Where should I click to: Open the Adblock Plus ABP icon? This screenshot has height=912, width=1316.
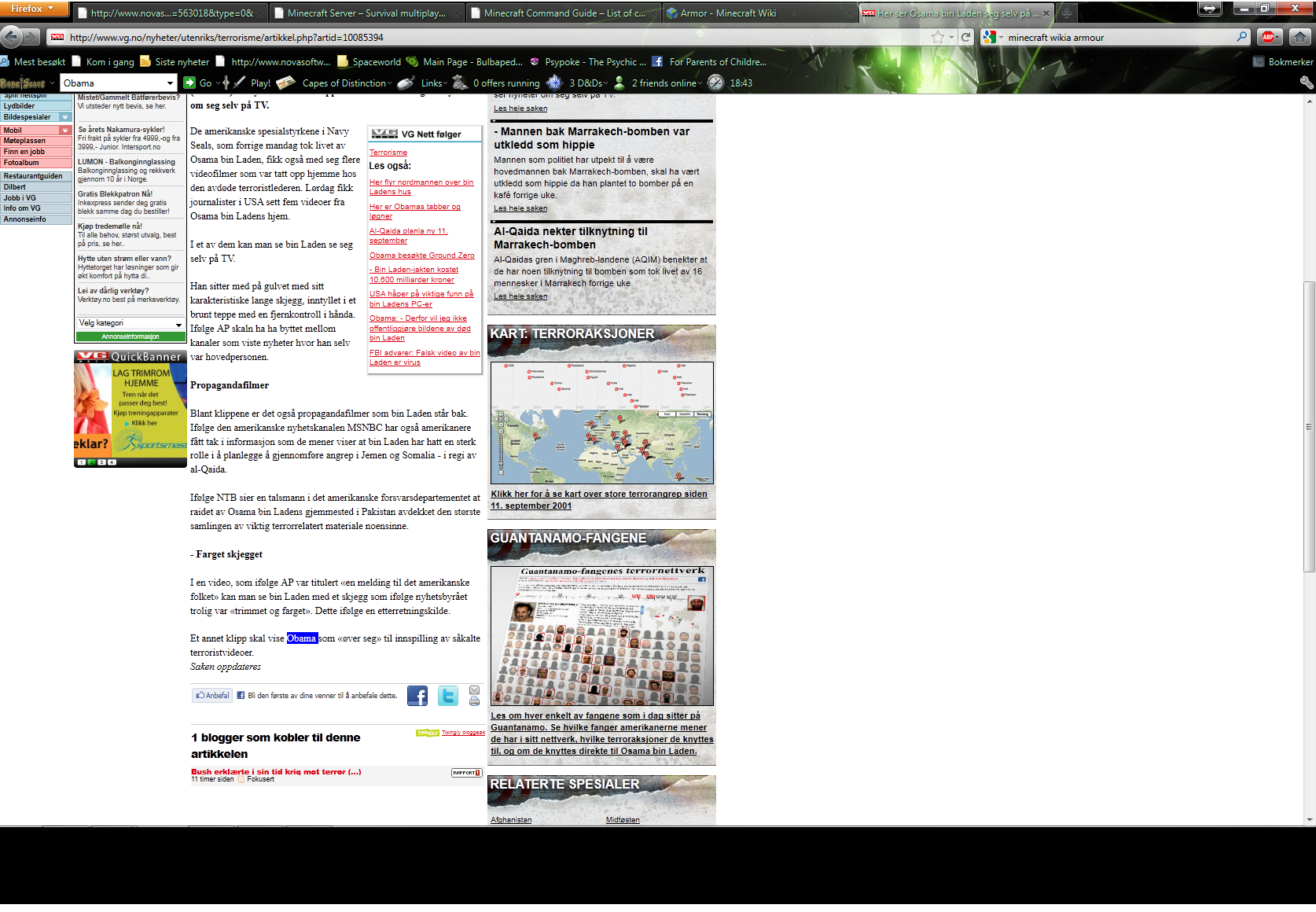click(1268, 37)
